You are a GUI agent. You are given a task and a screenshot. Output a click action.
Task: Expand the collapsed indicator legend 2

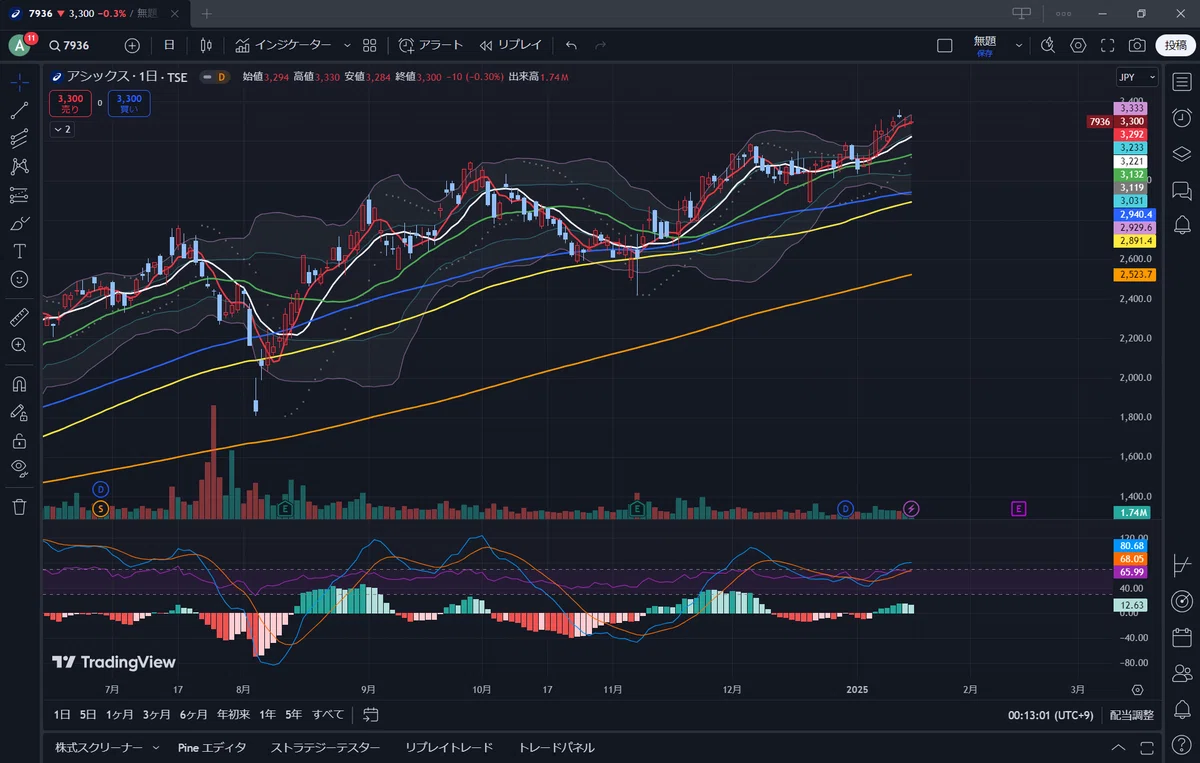tap(62, 129)
